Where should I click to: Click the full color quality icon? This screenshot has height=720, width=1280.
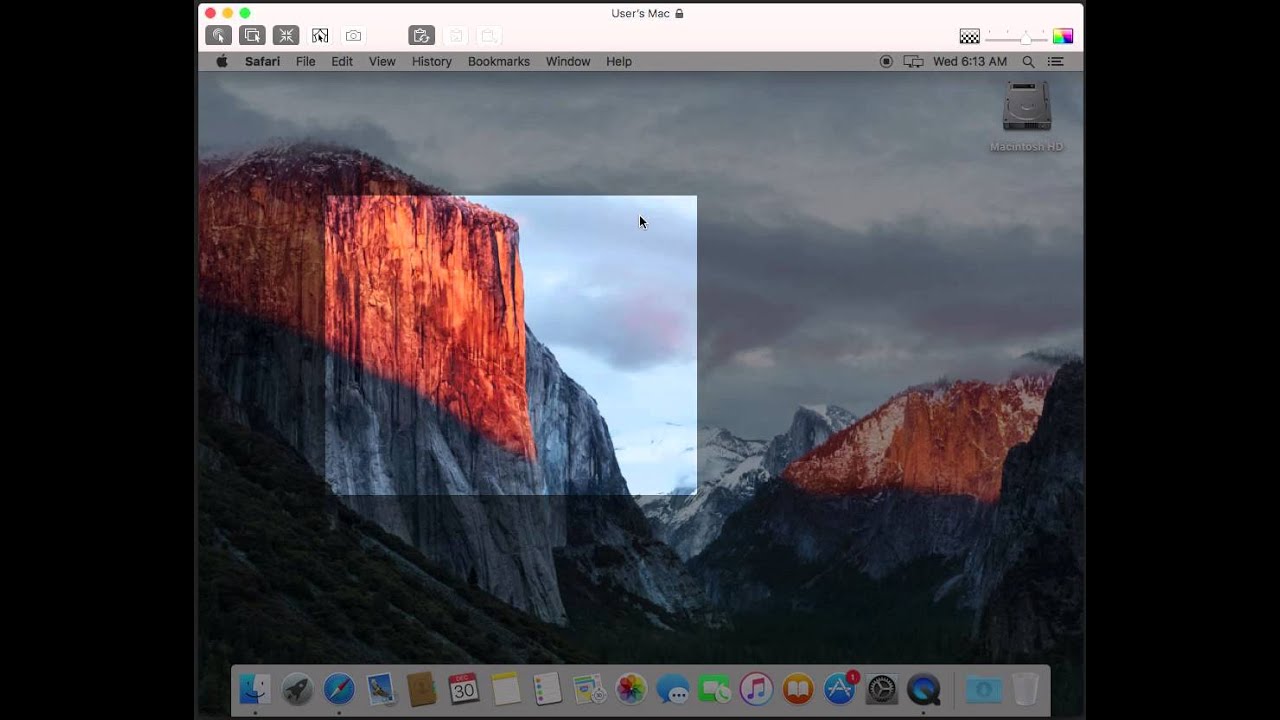point(1063,36)
